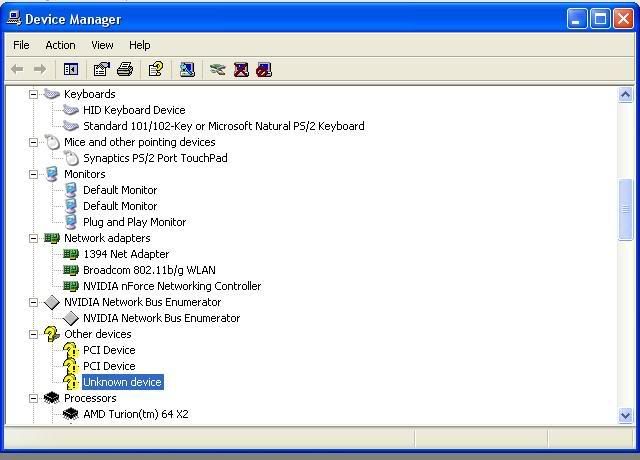This screenshot has height=460, width=640.
Task: Close the Device Manager window
Action: [x=623, y=18]
